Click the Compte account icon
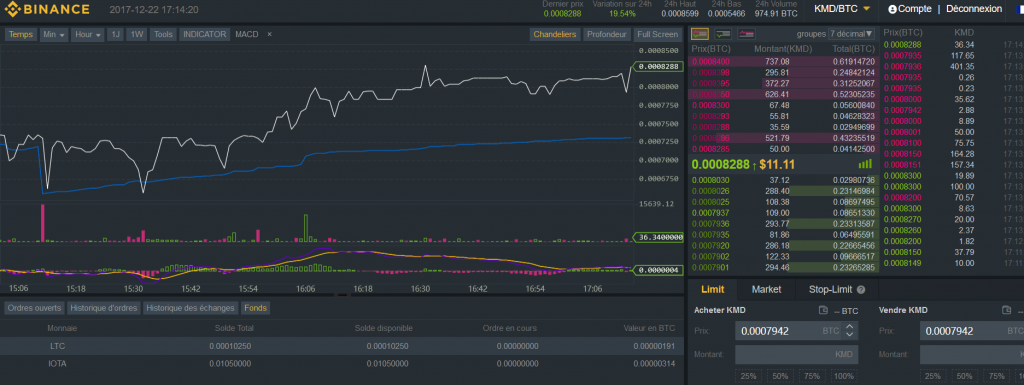This screenshot has width=1024, height=385. click(x=893, y=9)
